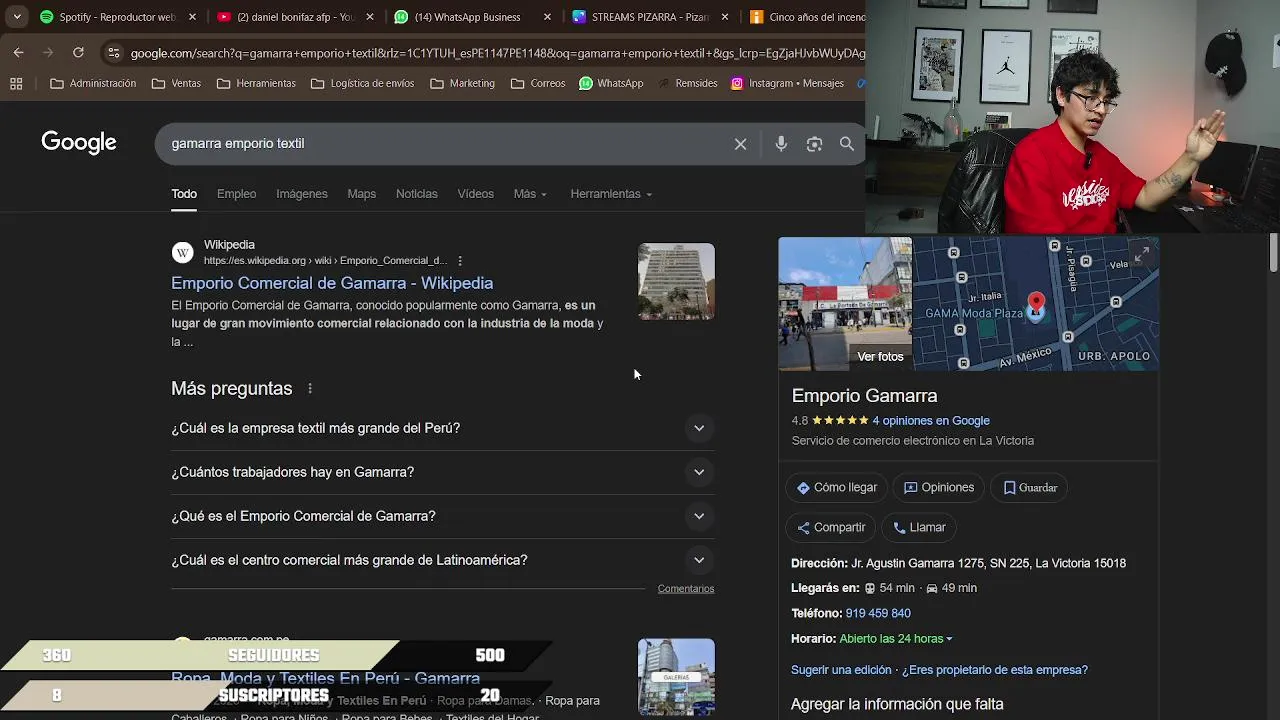Close the WhatsApp Business tab
Image resolution: width=1280 pixels, height=720 pixels.
548,17
